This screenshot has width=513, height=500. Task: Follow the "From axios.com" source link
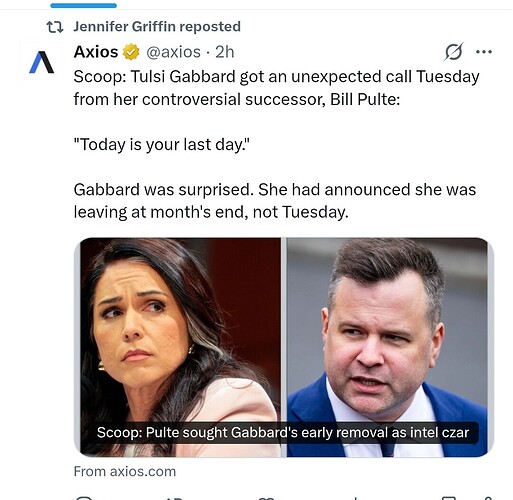coord(125,472)
